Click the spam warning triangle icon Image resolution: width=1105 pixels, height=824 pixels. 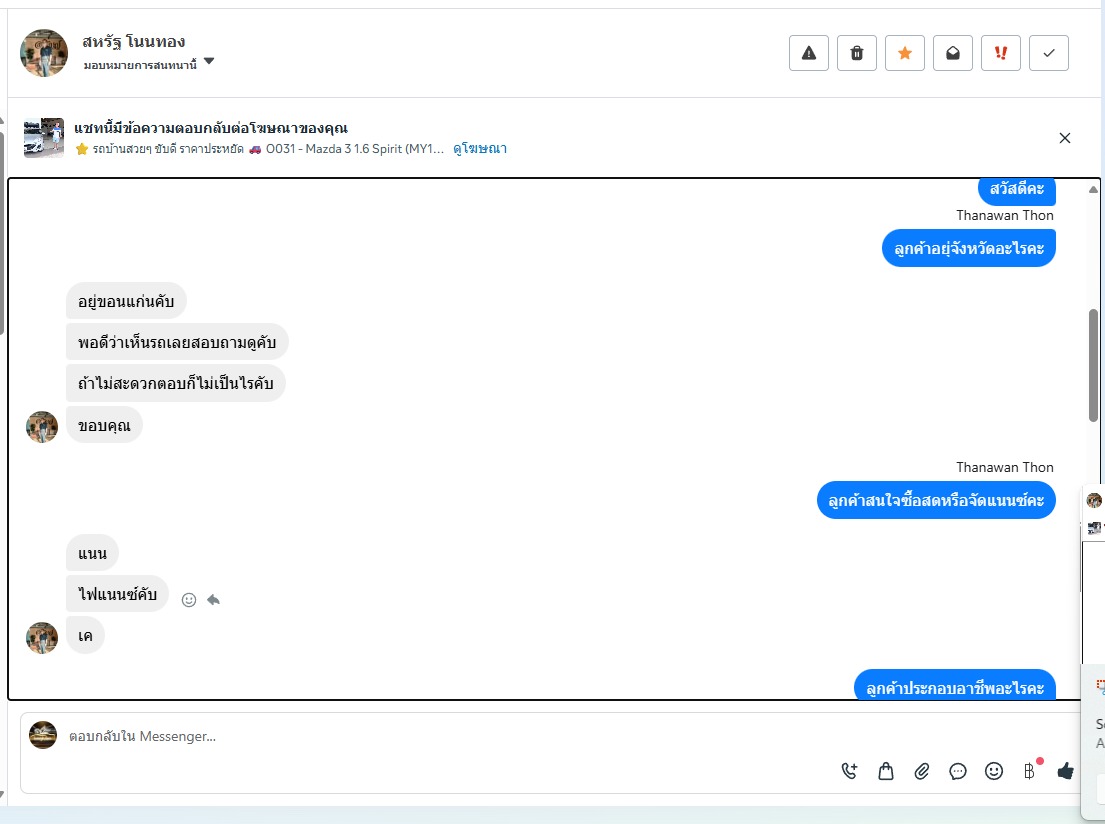coord(809,53)
